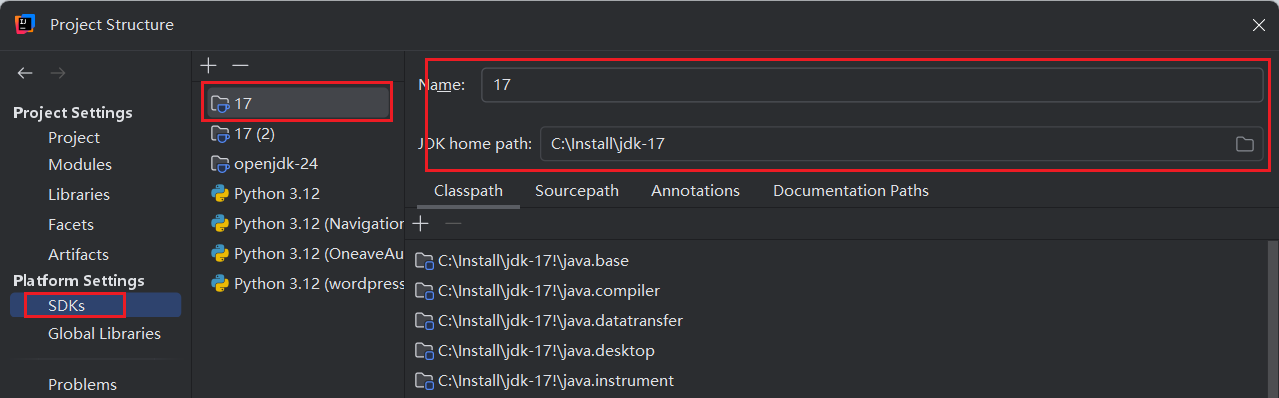Add classpath entry with plus icon
The image size is (1279, 398).
coord(421,223)
